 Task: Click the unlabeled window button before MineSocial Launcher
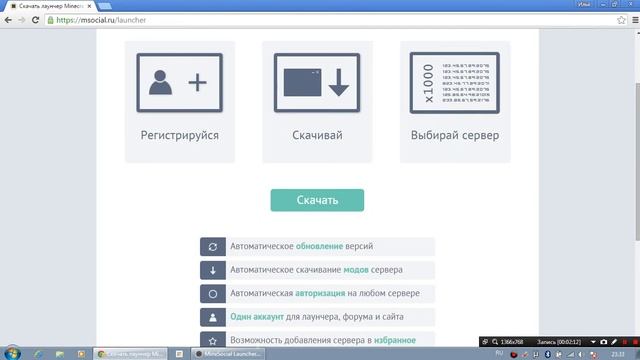coord(179,354)
